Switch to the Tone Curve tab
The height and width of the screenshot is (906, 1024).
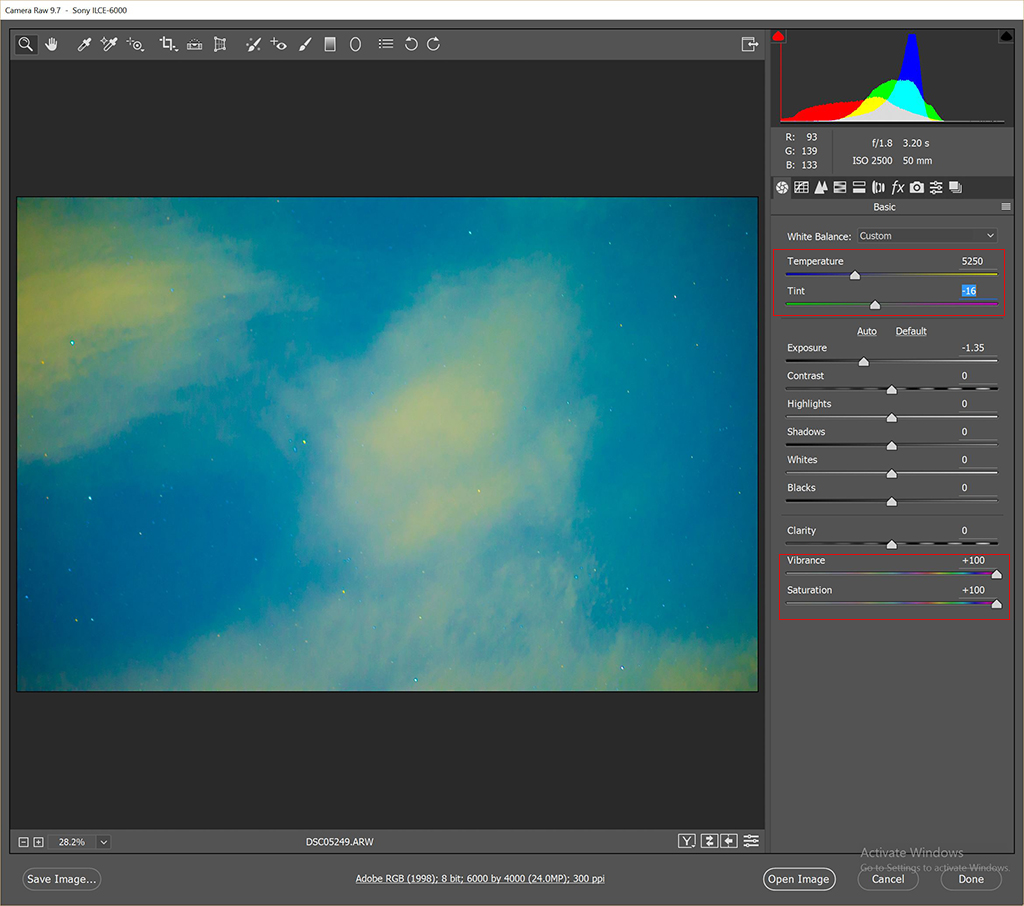pyautogui.click(x=801, y=187)
